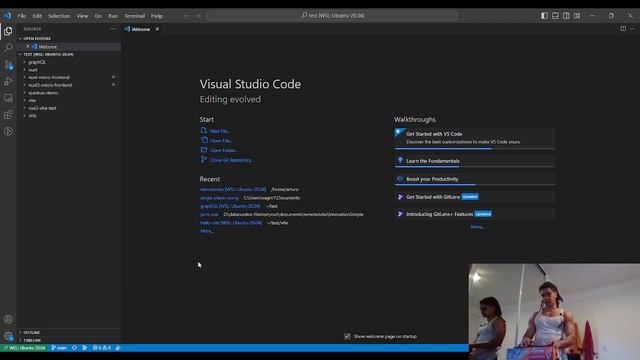Click the title bar search box
This screenshot has width=640, height=360.
pyautogui.click(x=332, y=16)
